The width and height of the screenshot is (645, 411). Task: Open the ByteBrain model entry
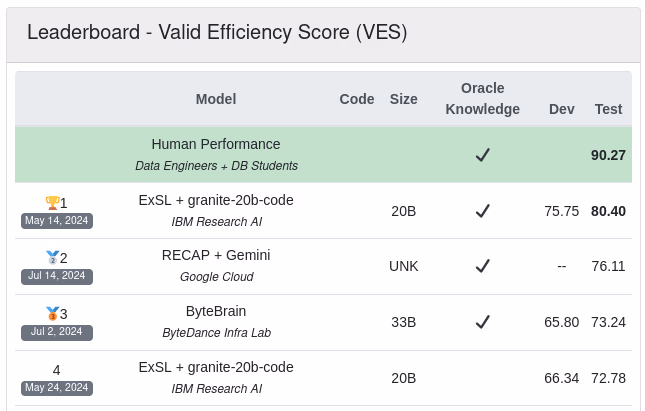coord(216,311)
